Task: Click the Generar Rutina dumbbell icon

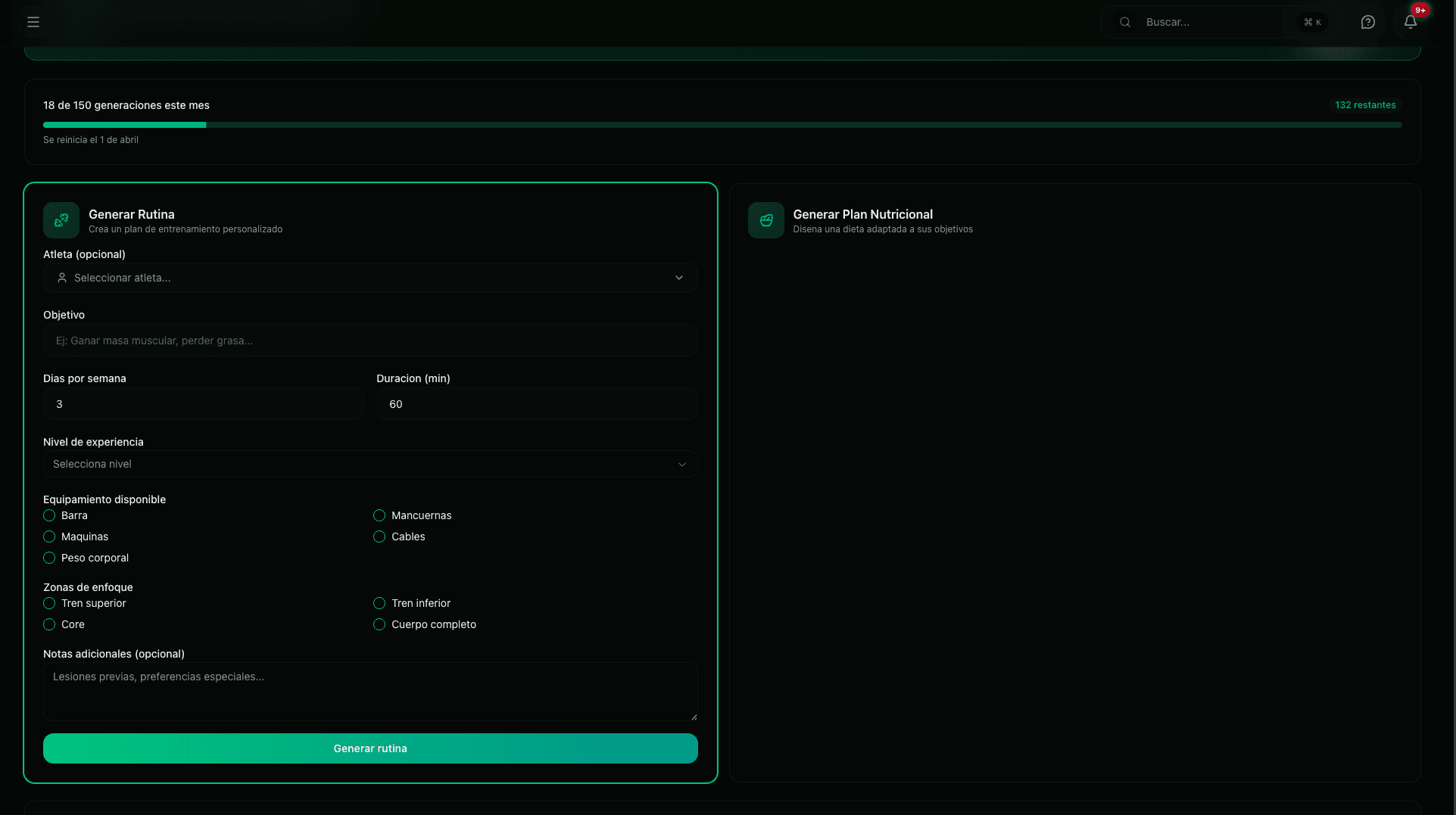Action: pyautogui.click(x=61, y=220)
